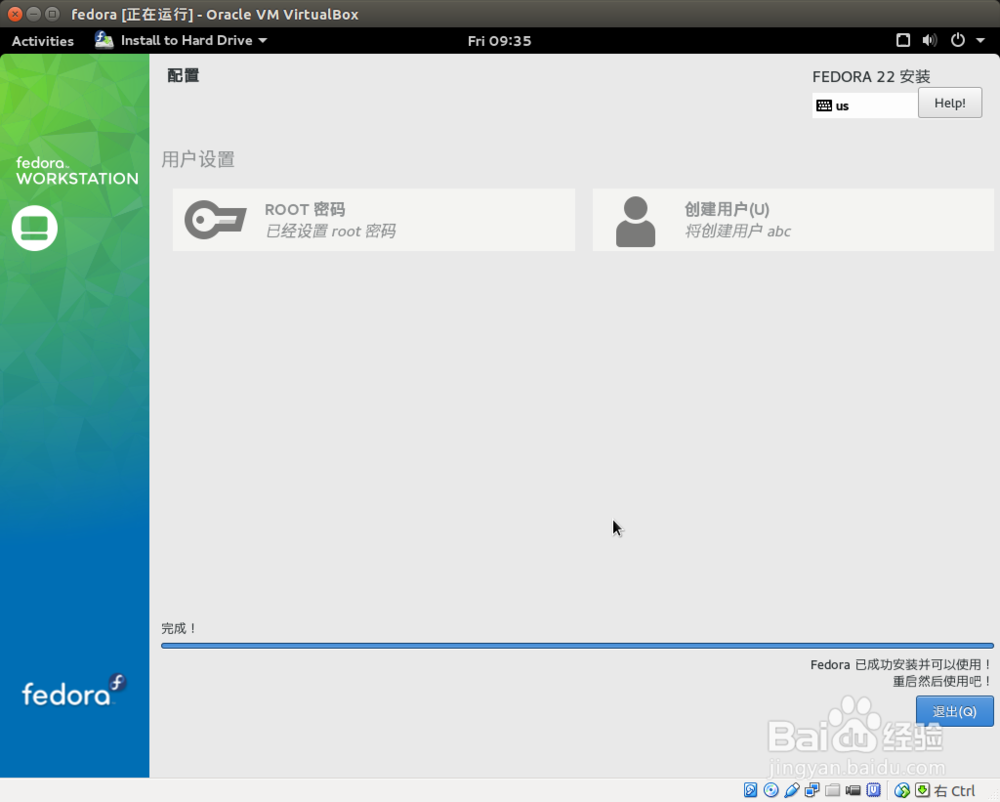Click the 创建用户 person icon

click(635, 221)
